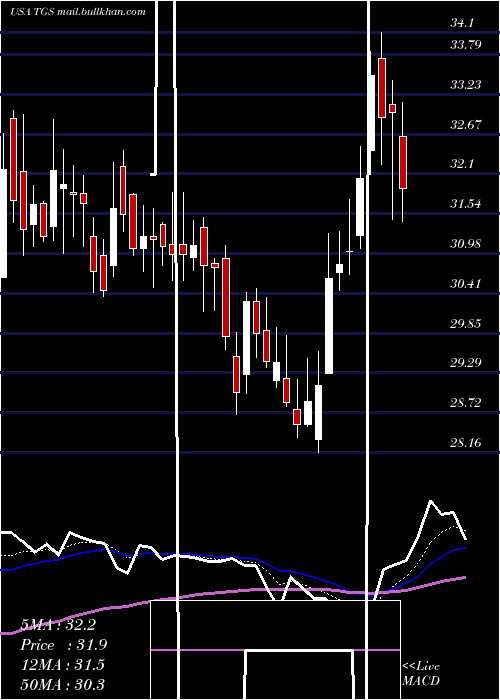Image resolution: width=500 pixels, height=700 pixels.
Task: Click the 28.72 price level label
Action: (x=466, y=403)
